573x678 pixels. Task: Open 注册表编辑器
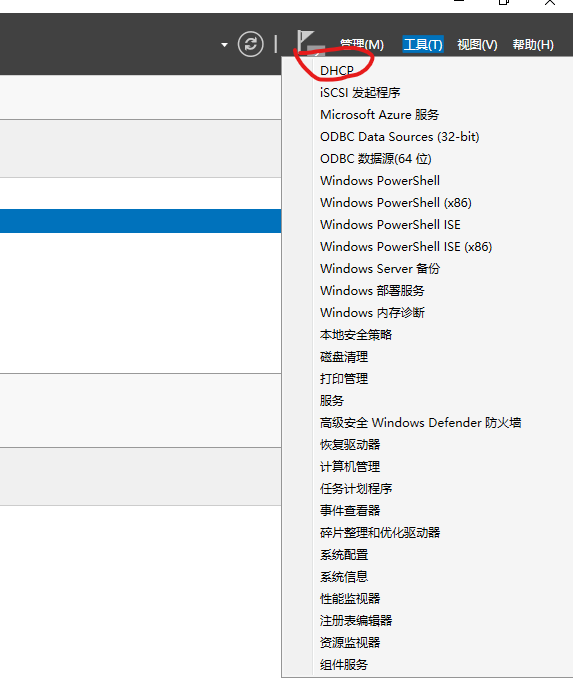click(x=356, y=620)
